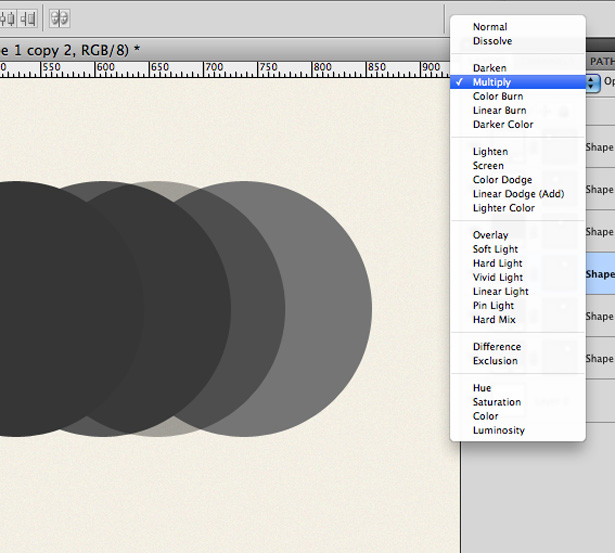Click the blend mode dropdown stepper arrows
Image resolution: width=615 pixels, height=553 pixels.
593,83
